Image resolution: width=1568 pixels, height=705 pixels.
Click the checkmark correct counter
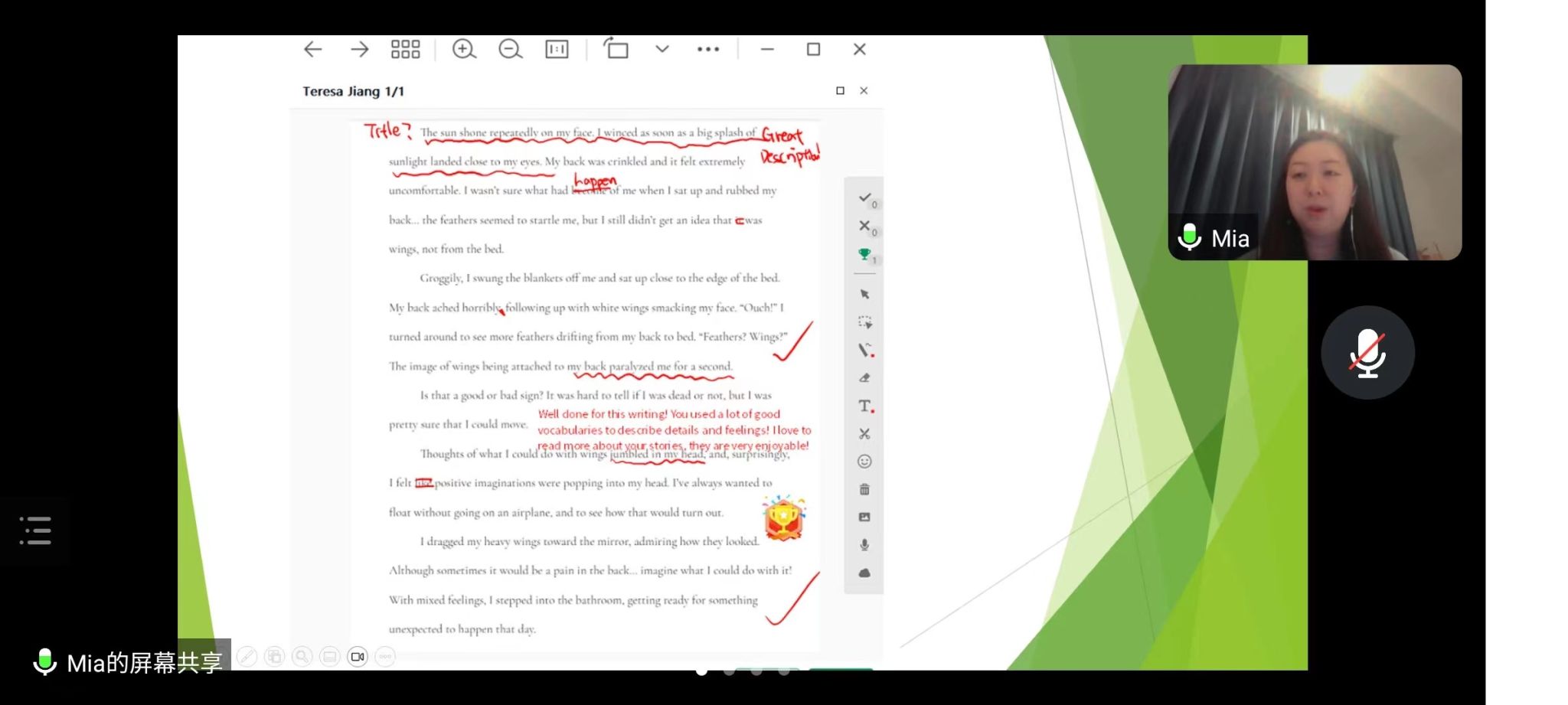865,198
